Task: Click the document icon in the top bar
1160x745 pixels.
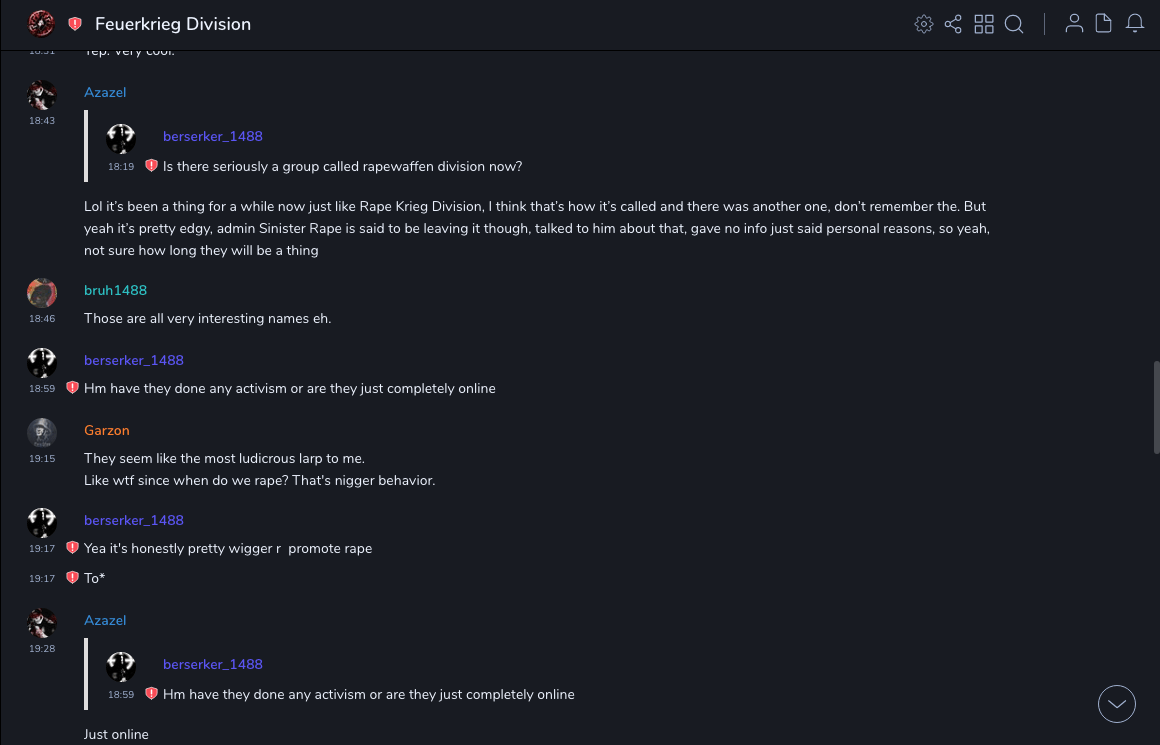Action: (x=1104, y=24)
